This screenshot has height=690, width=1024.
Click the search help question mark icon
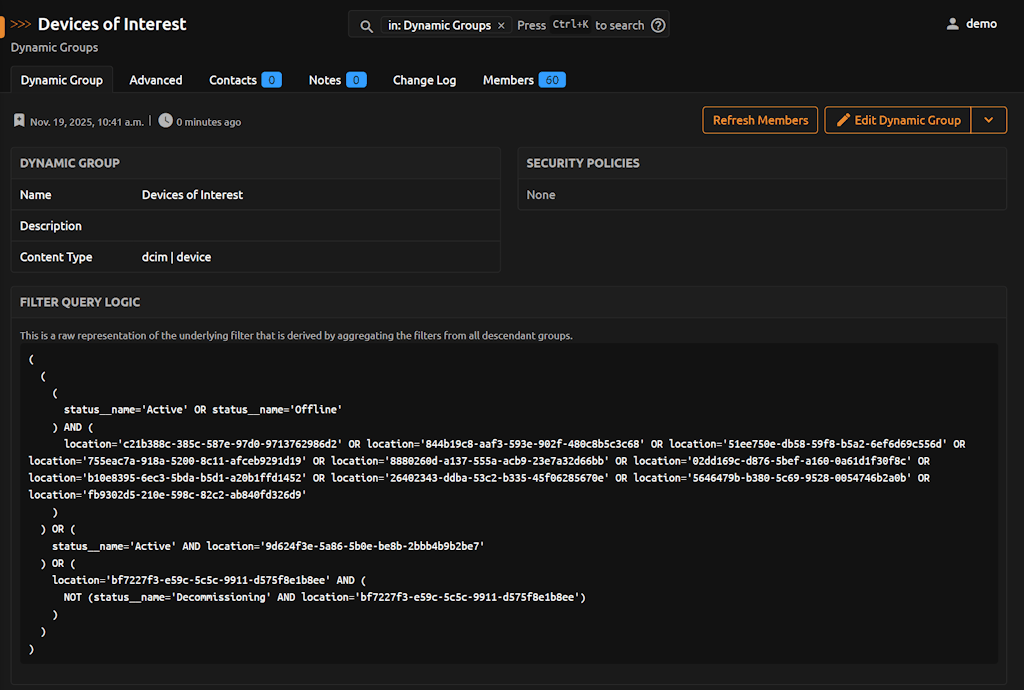point(658,25)
